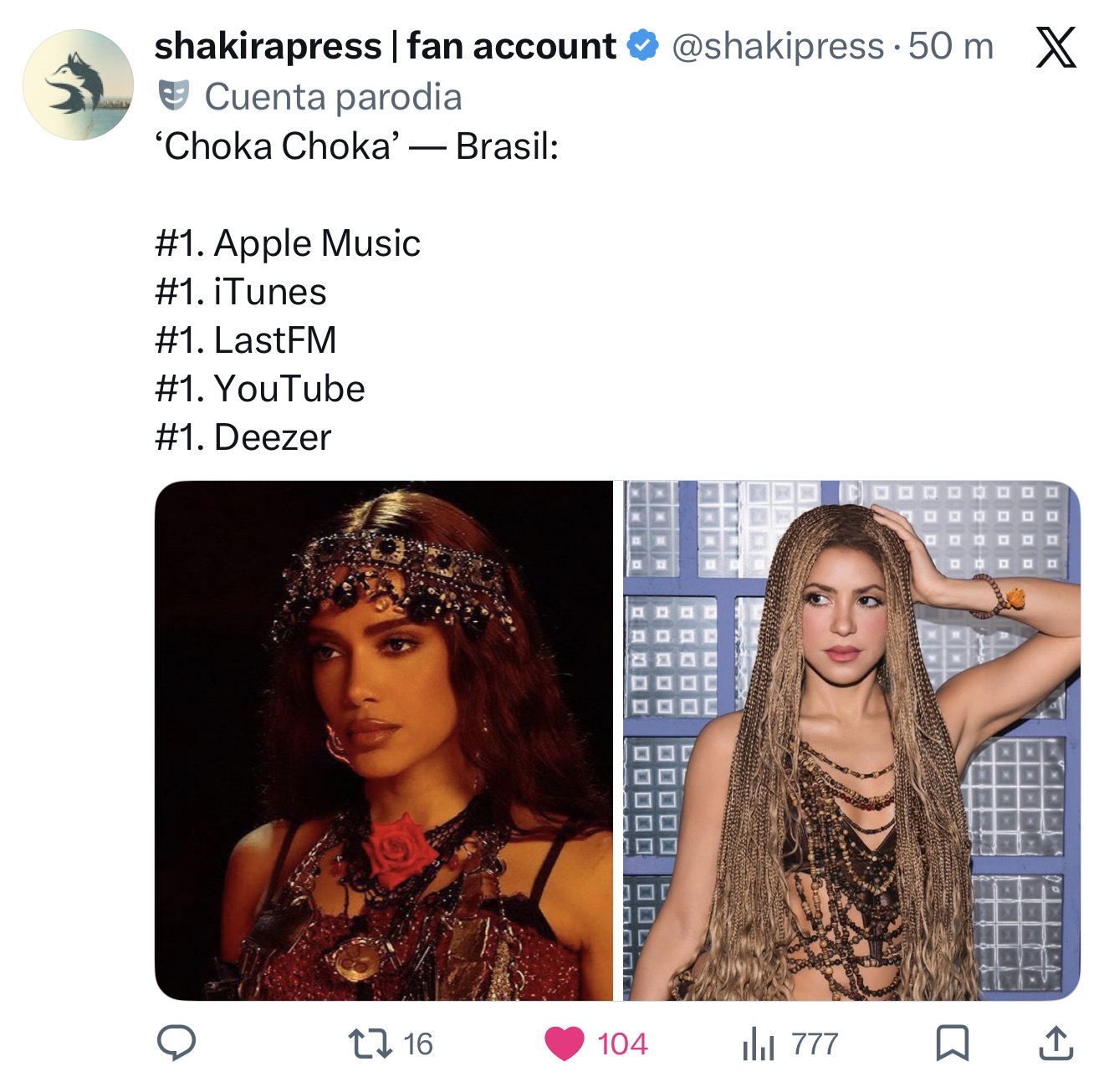Open the @shakipress handle link

[777, 47]
